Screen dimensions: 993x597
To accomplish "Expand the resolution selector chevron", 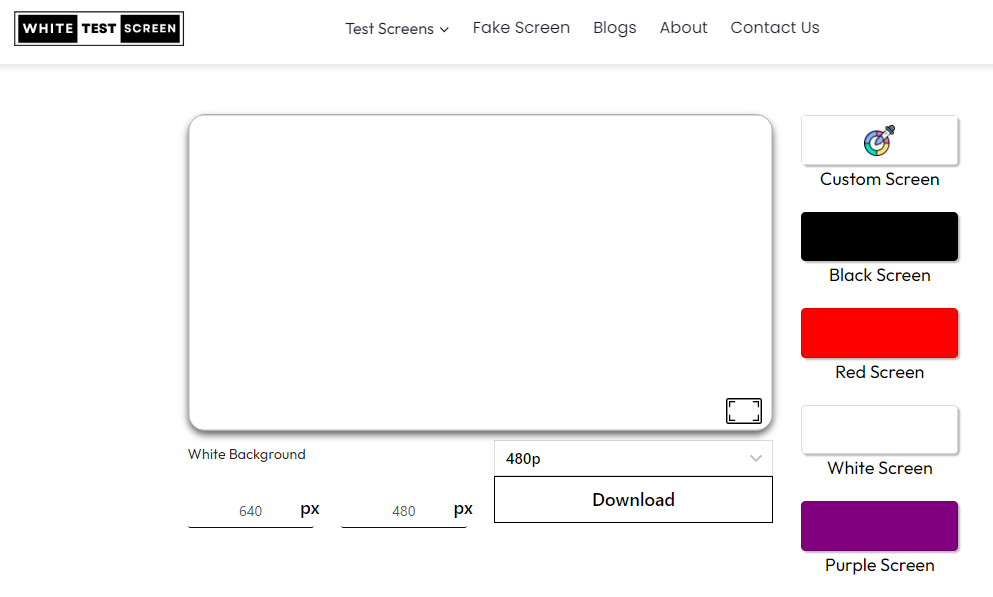I will [757, 458].
